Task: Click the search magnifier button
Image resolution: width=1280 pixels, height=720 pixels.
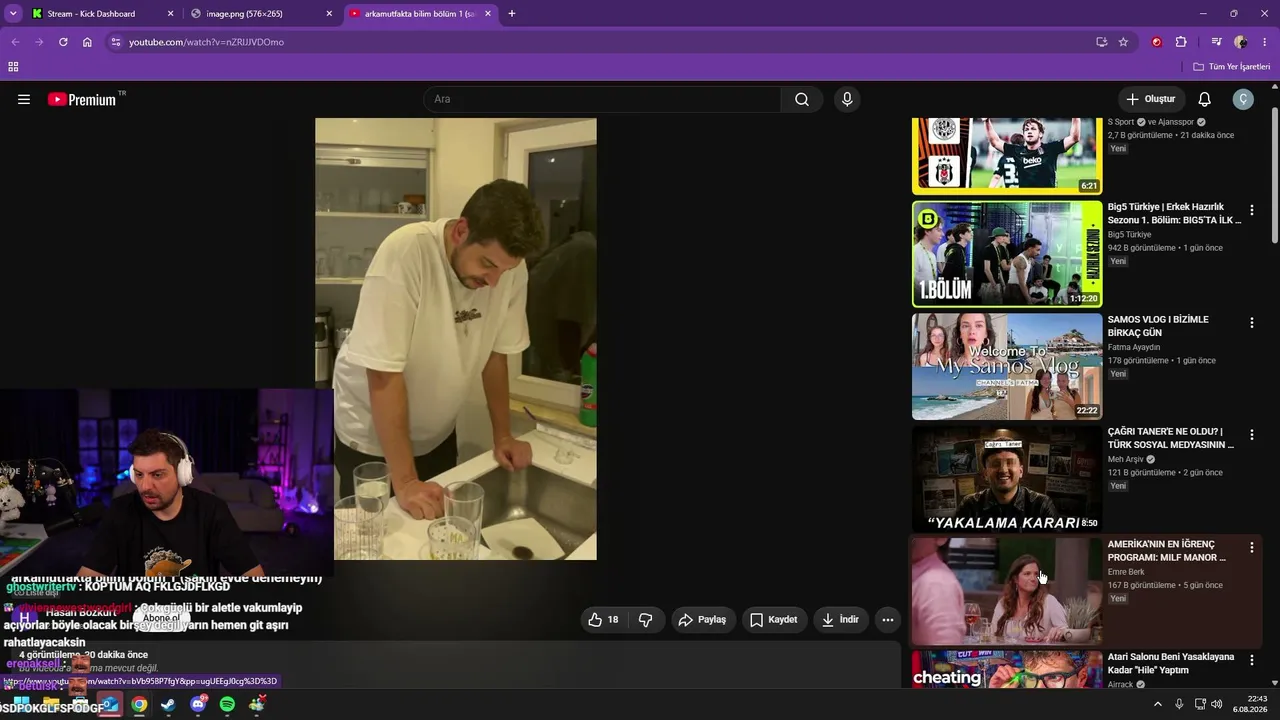Action: [x=802, y=99]
